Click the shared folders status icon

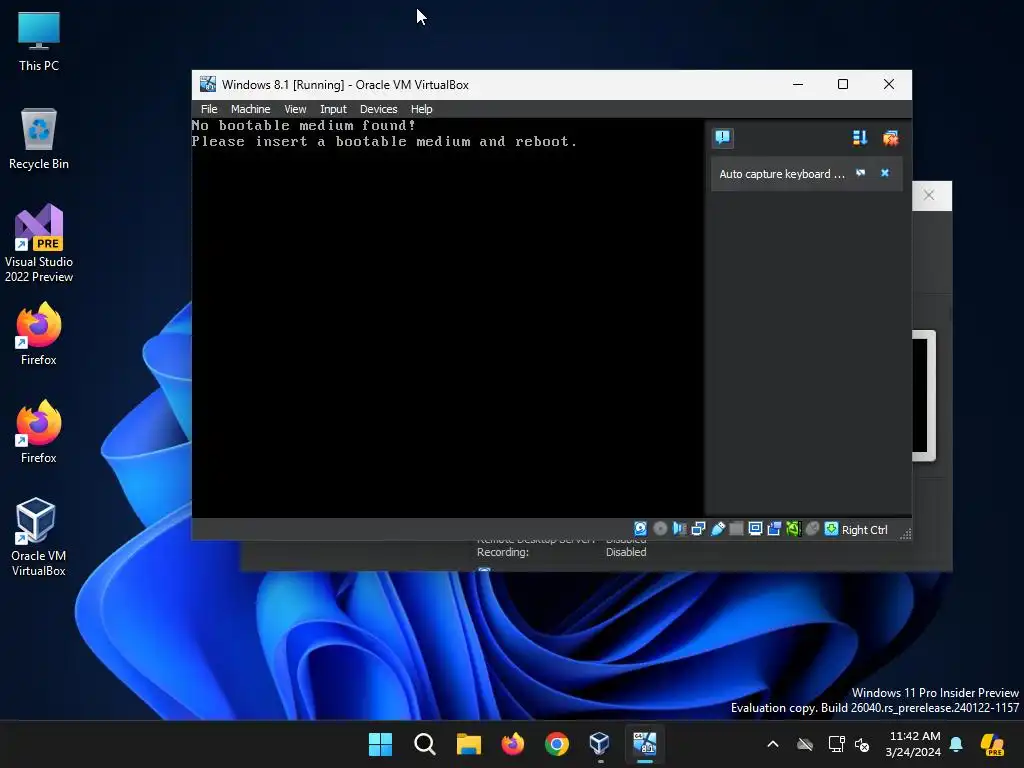[x=736, y=529]
